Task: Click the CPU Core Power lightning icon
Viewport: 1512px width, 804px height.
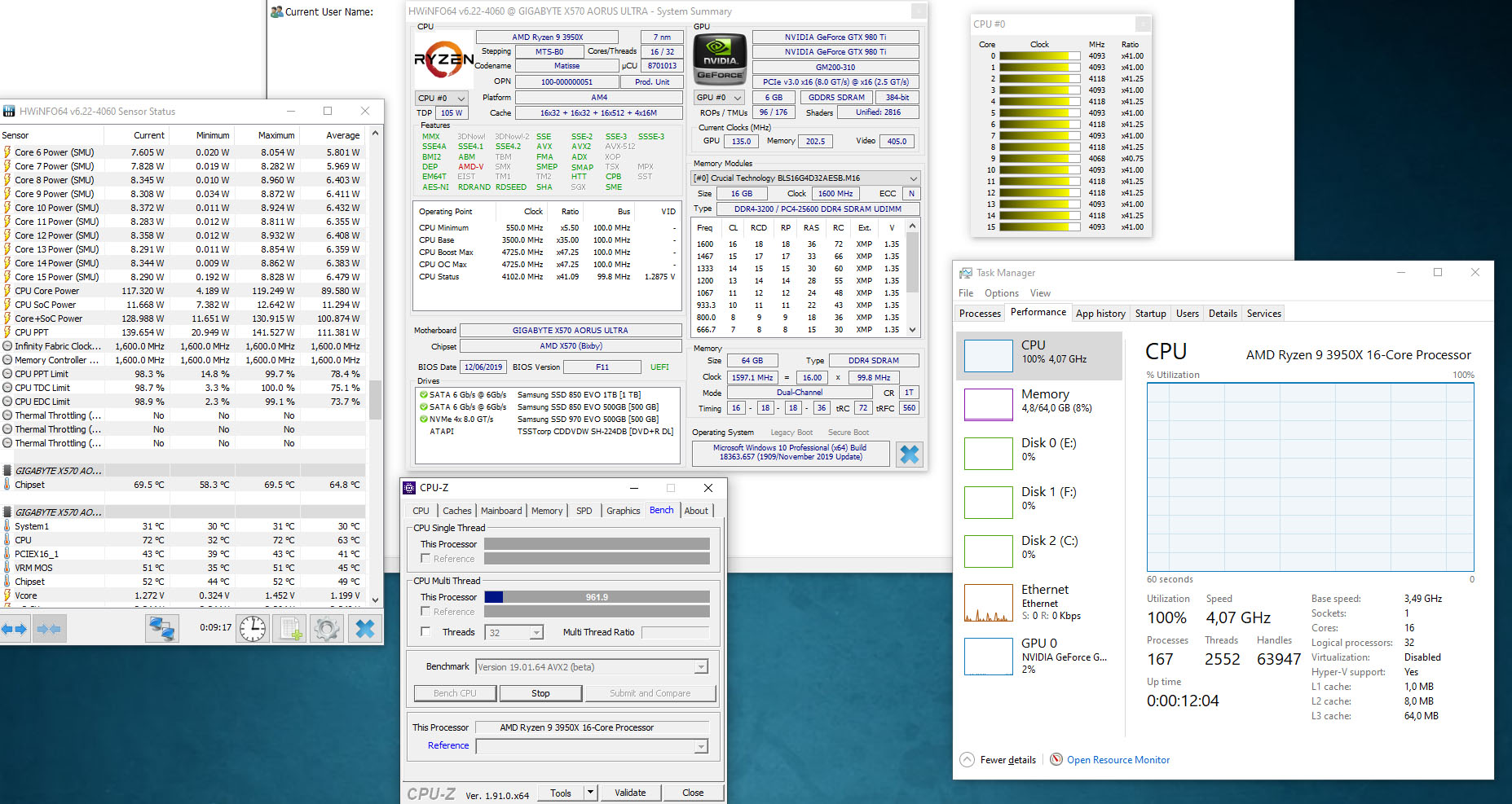Action: (x=7, y=291)
